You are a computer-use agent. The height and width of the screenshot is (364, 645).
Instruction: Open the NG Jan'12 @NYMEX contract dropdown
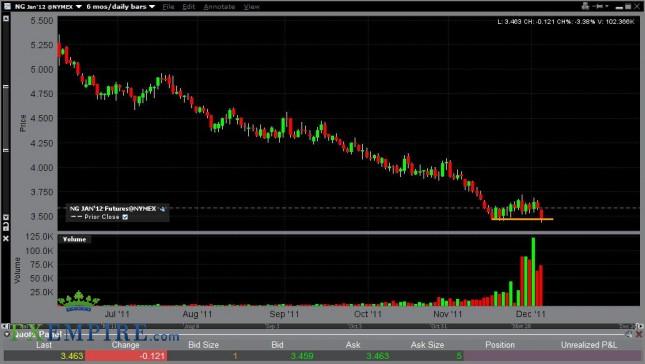pyautogui.click(x=49, y=7)
